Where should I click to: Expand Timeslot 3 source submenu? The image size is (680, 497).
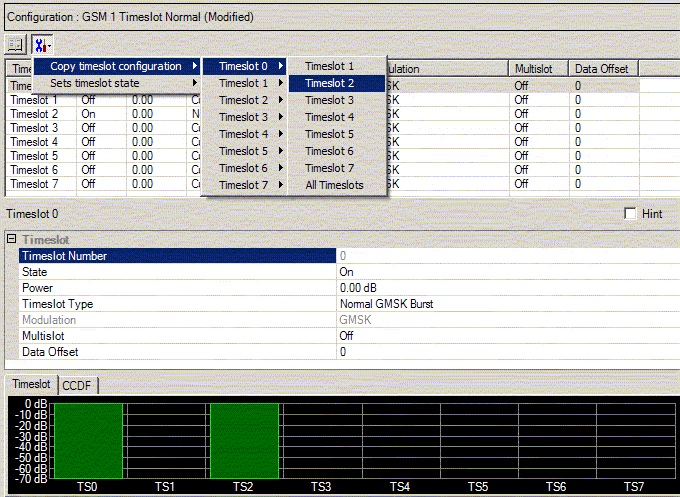pyautogui.click(x=244, y=117)
